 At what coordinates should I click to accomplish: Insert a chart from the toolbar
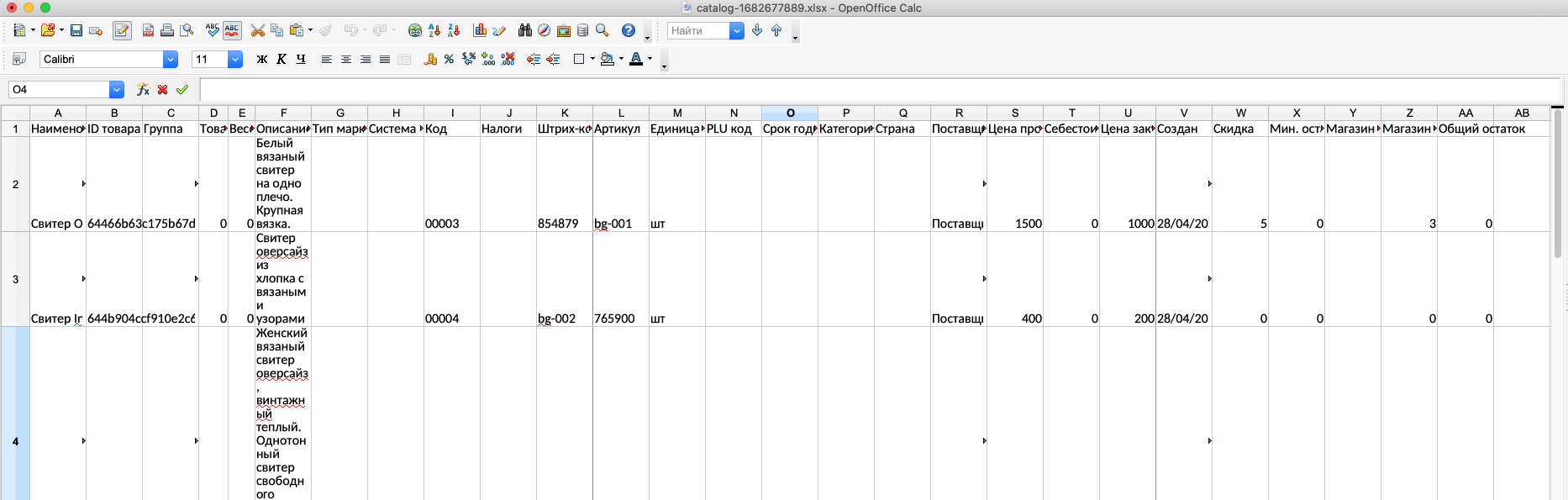point(480,31)
